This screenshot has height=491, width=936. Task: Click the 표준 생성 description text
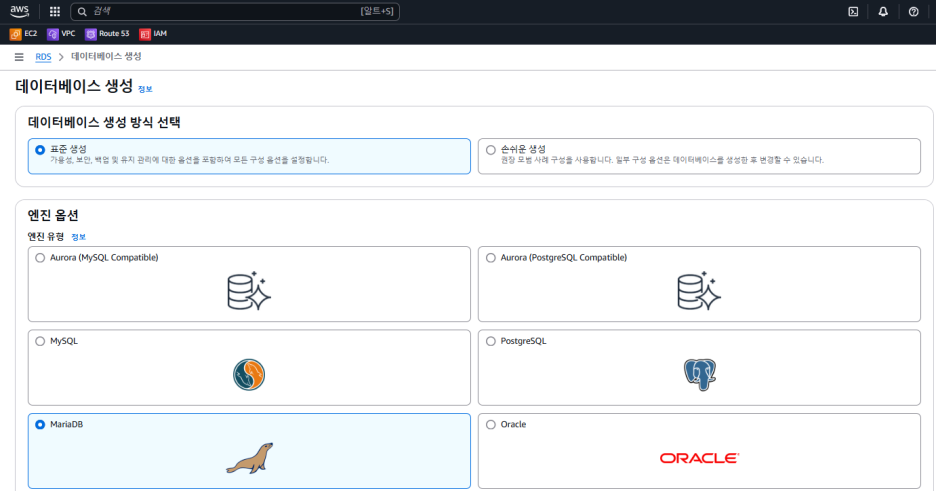tap(189, 160)
